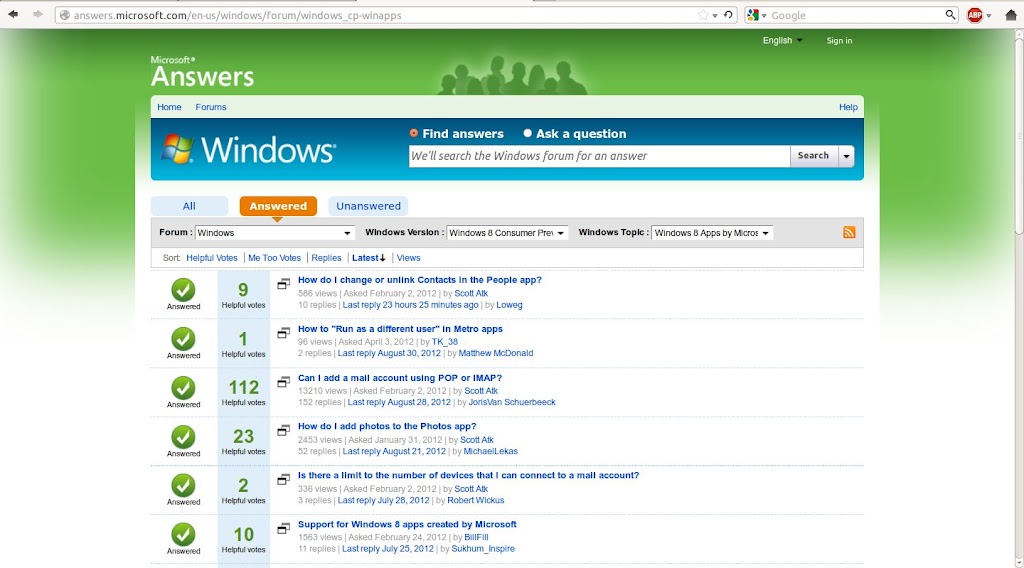Open 'How do I change or unlink Contacts' thread
This screenshot has height=568, width=1024.
(420, 280)
